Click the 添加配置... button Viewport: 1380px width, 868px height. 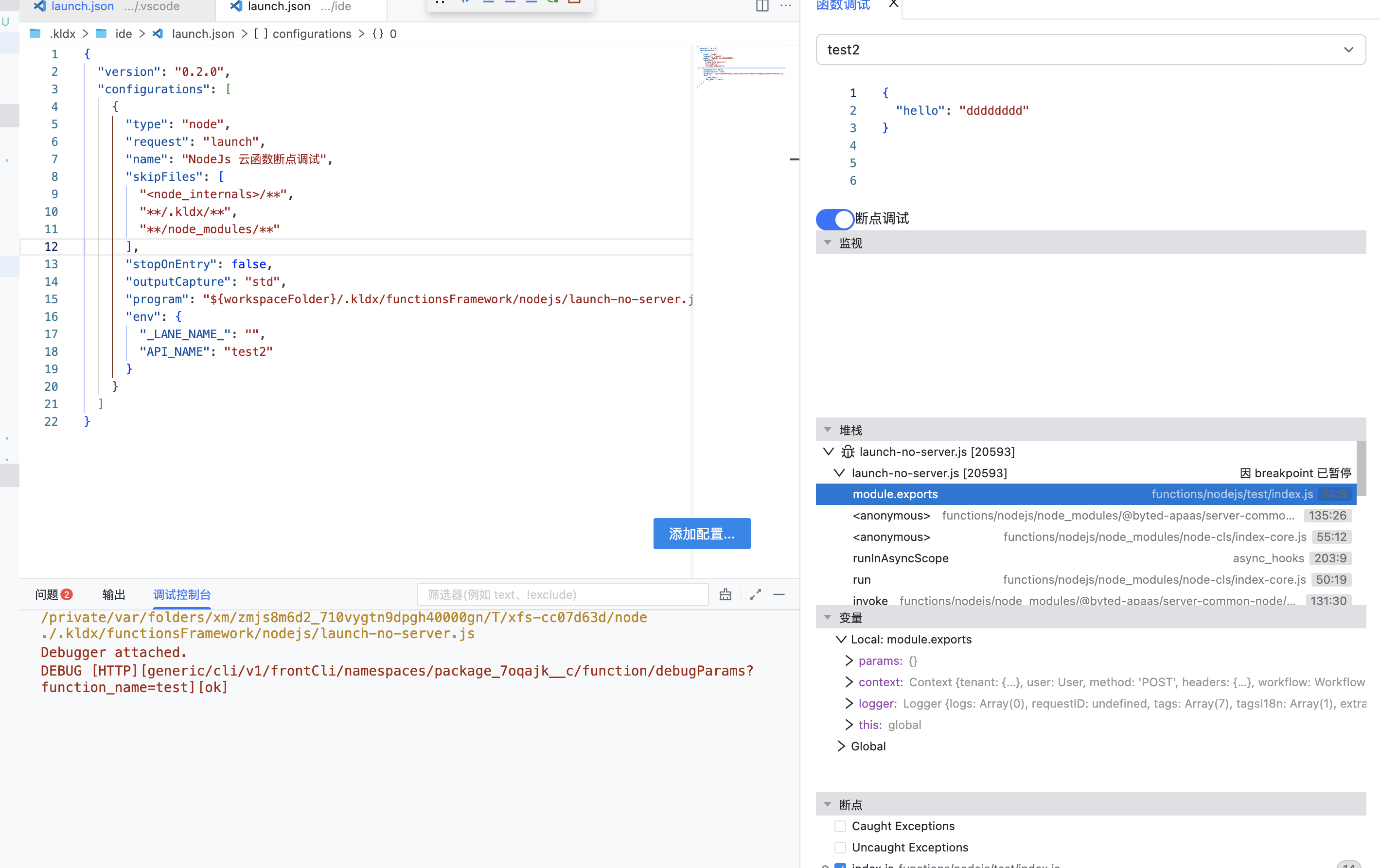(x=702, y=534)
